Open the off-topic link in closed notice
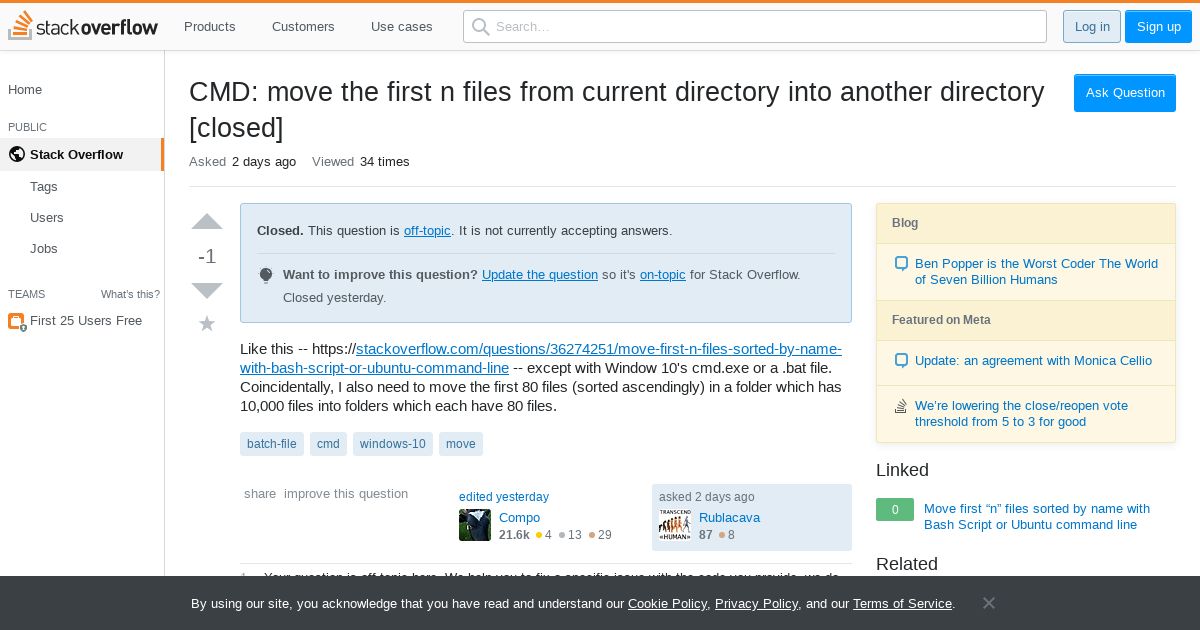This screenshot has height=630, width=1200. pyautogui.click(x=427, y=231)
